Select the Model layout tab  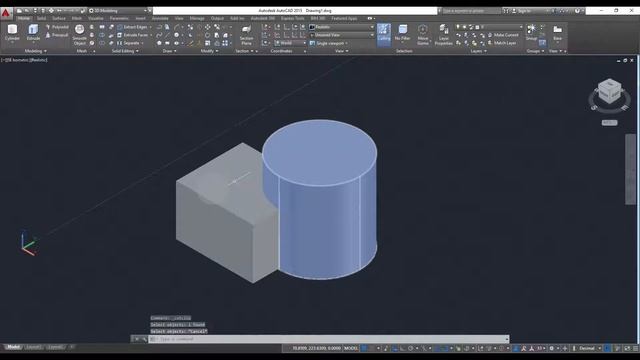click(13, 347)
